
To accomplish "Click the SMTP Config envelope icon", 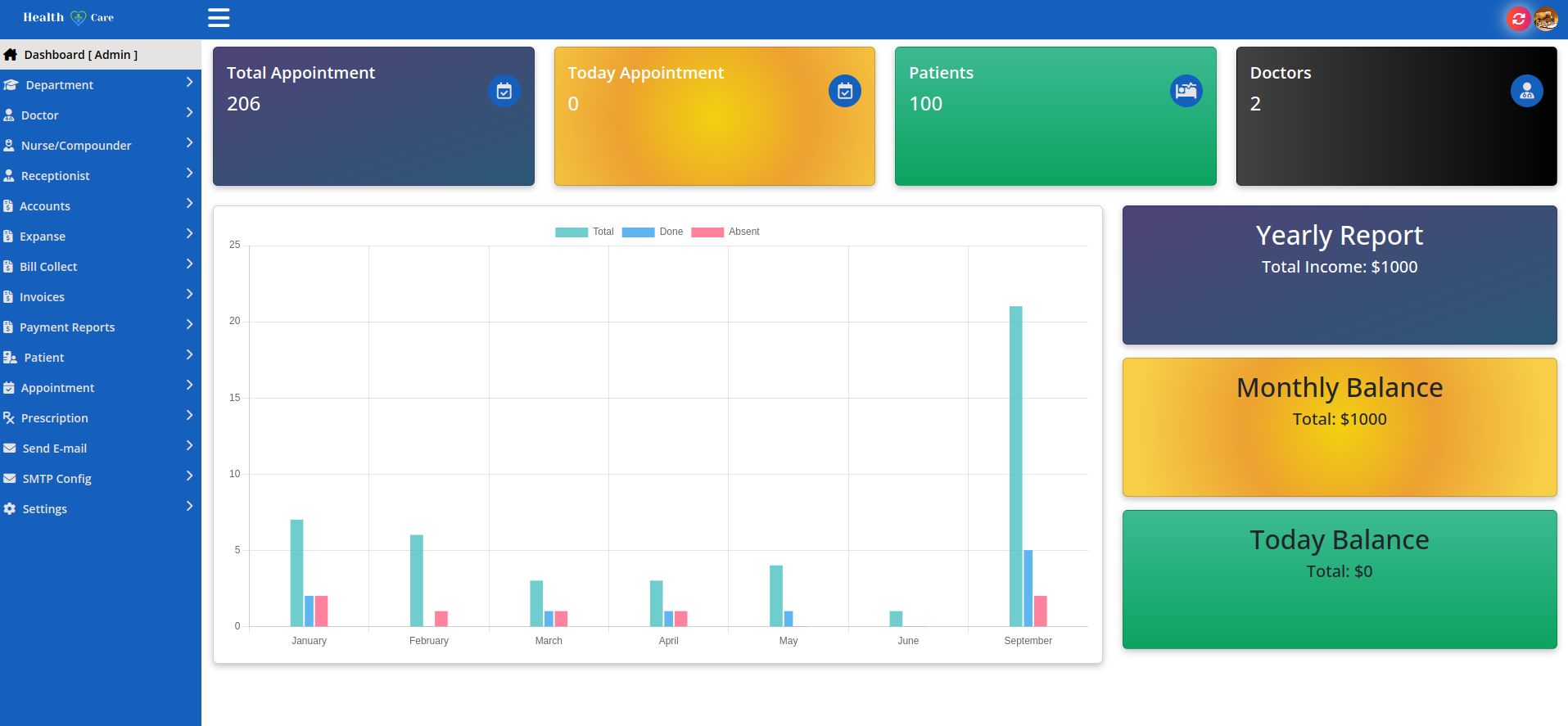I will (x=10, y=479).
